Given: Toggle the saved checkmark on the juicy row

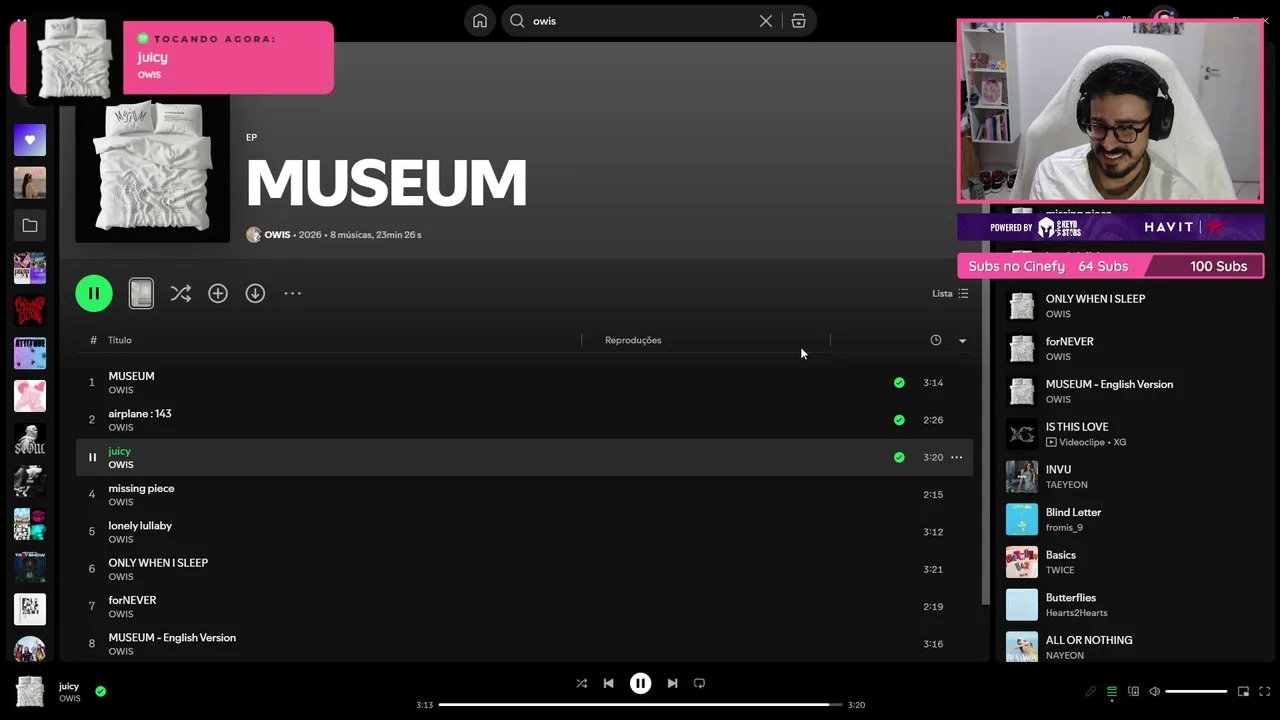Looking at the screenshot, I should coord(899,457).
